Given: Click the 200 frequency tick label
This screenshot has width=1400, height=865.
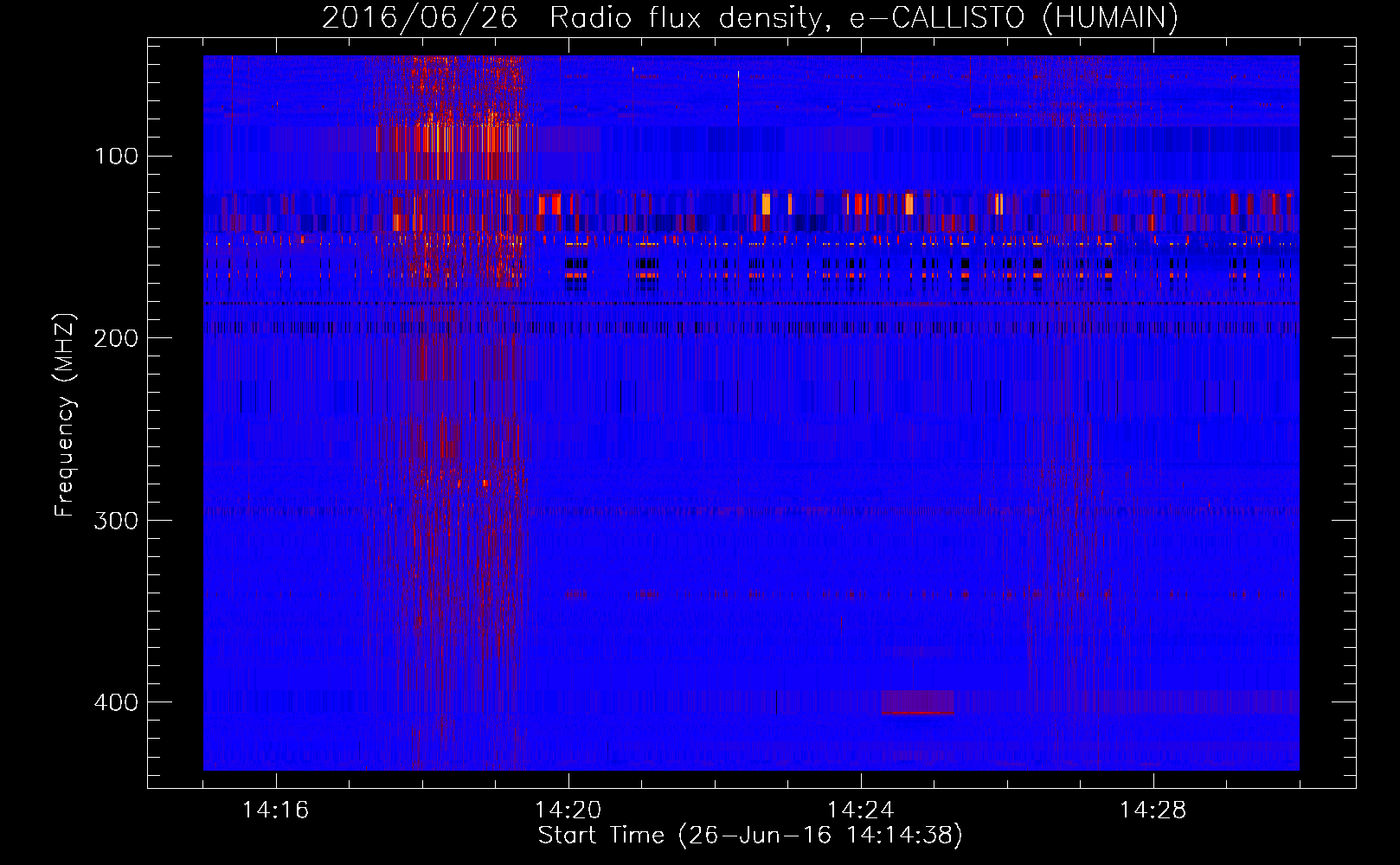Looking at the screenshot, I should pos(116,338).
